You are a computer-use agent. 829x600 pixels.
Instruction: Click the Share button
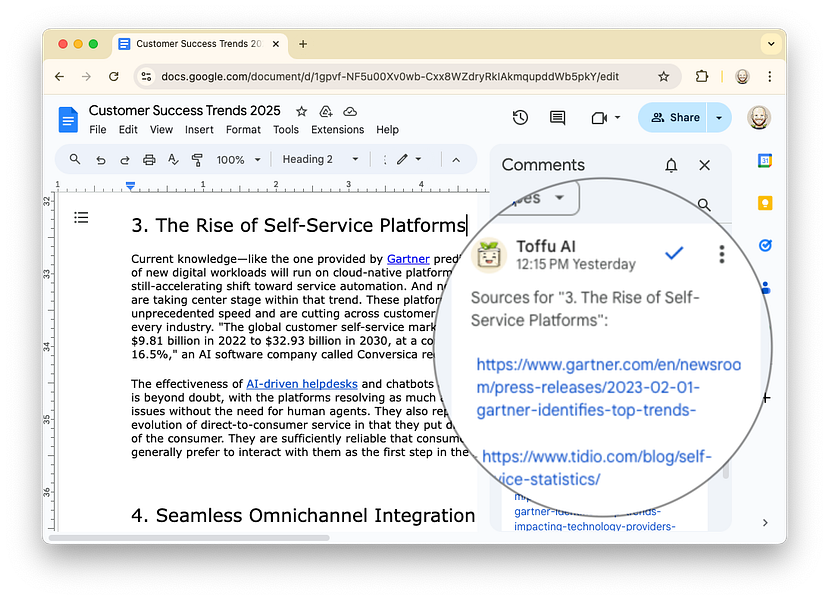[673, 117]
